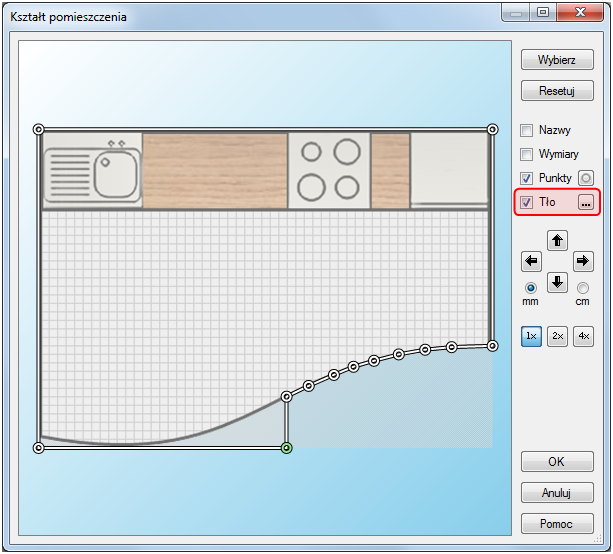Set zoom level to 2x
613x554 pixels.
pyautogui.click(x=558, y=337)
